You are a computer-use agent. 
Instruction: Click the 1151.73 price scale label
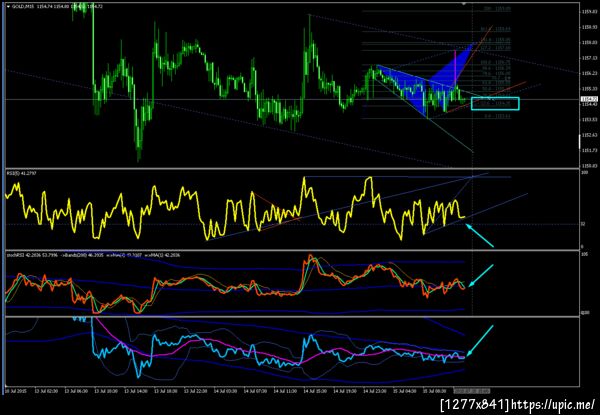pos(589,151)
